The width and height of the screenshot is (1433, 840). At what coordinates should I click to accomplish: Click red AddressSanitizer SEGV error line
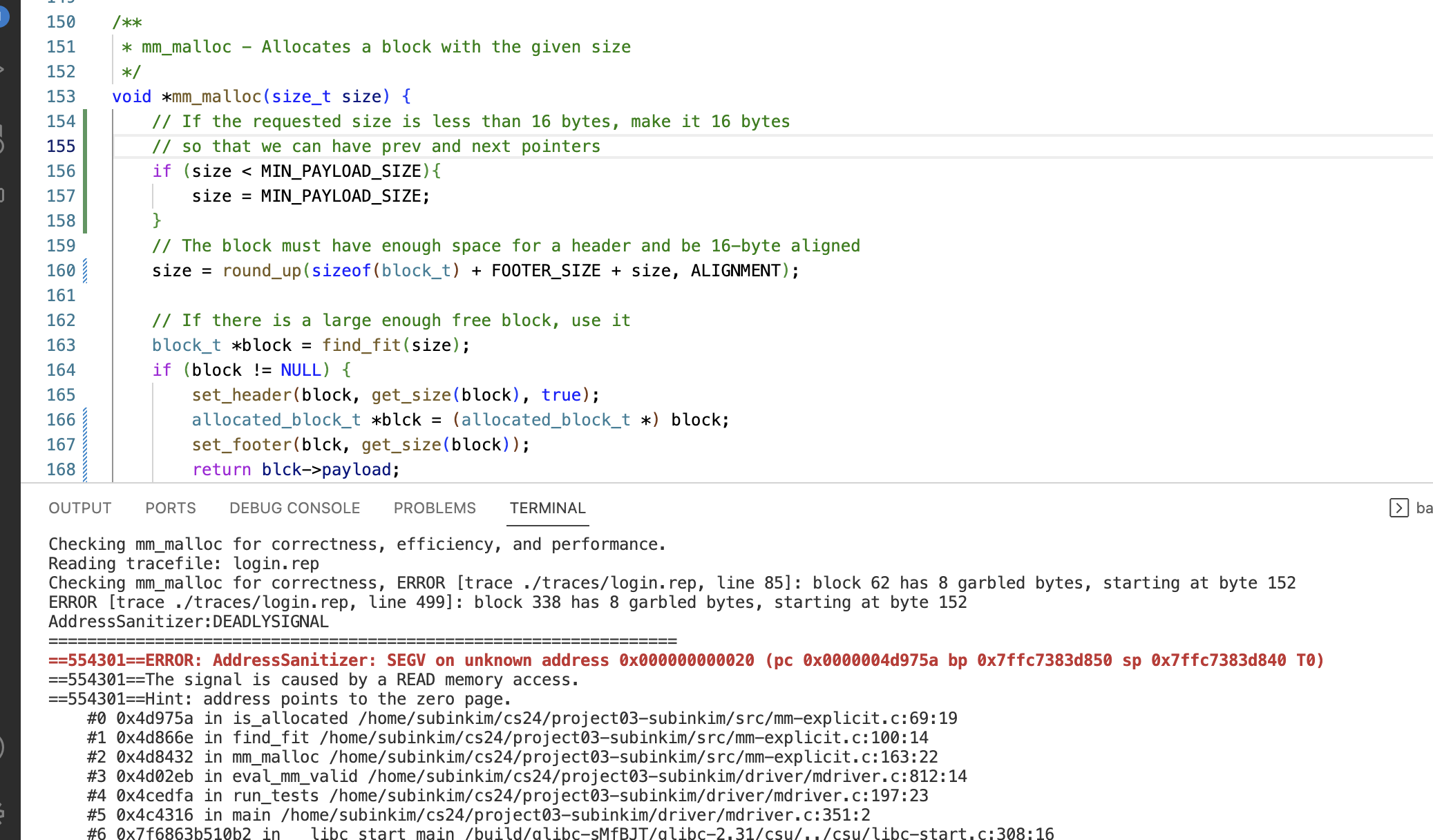(x=685, y=660)
